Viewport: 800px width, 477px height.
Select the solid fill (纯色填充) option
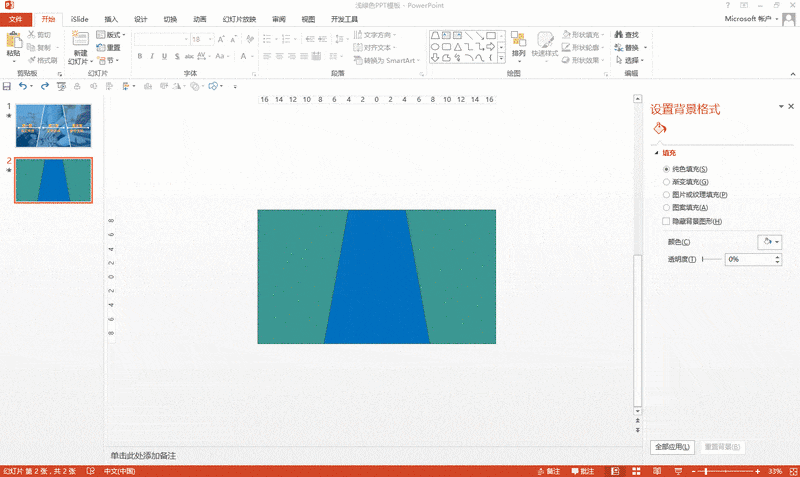667,169
